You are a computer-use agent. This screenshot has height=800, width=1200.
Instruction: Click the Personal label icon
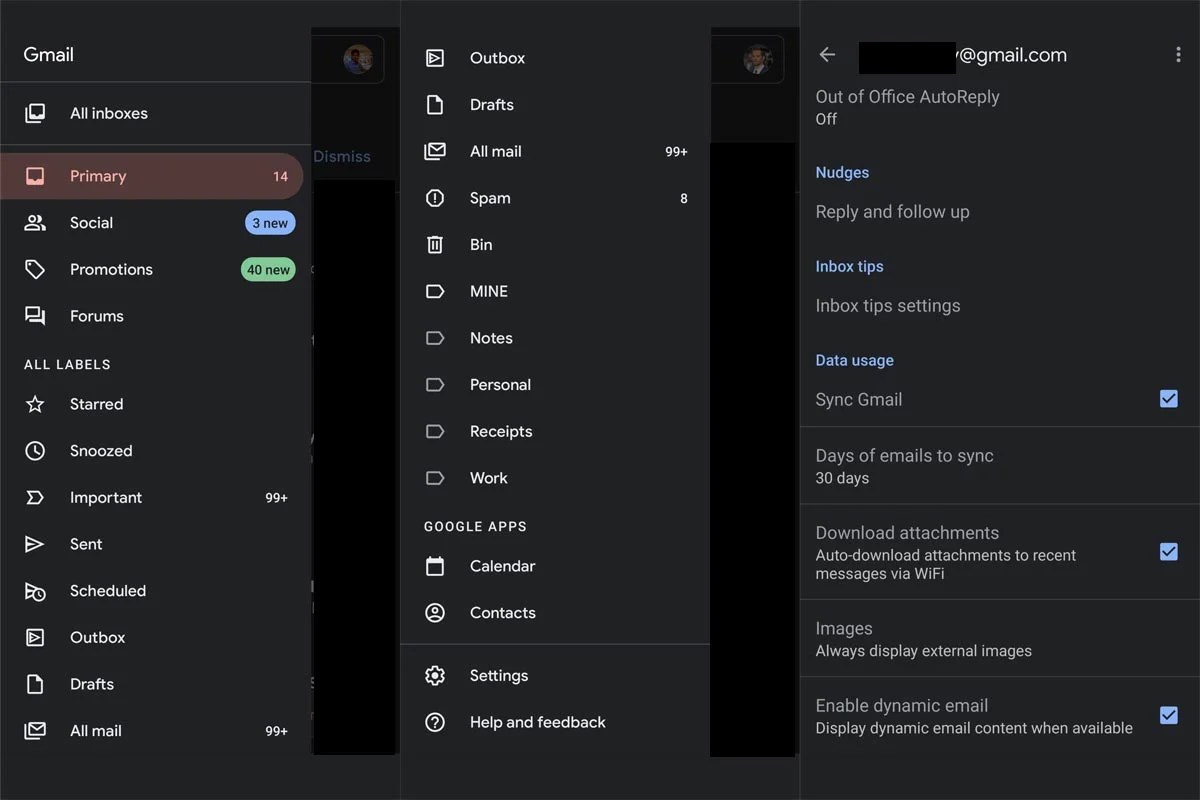tap(435, 385)
